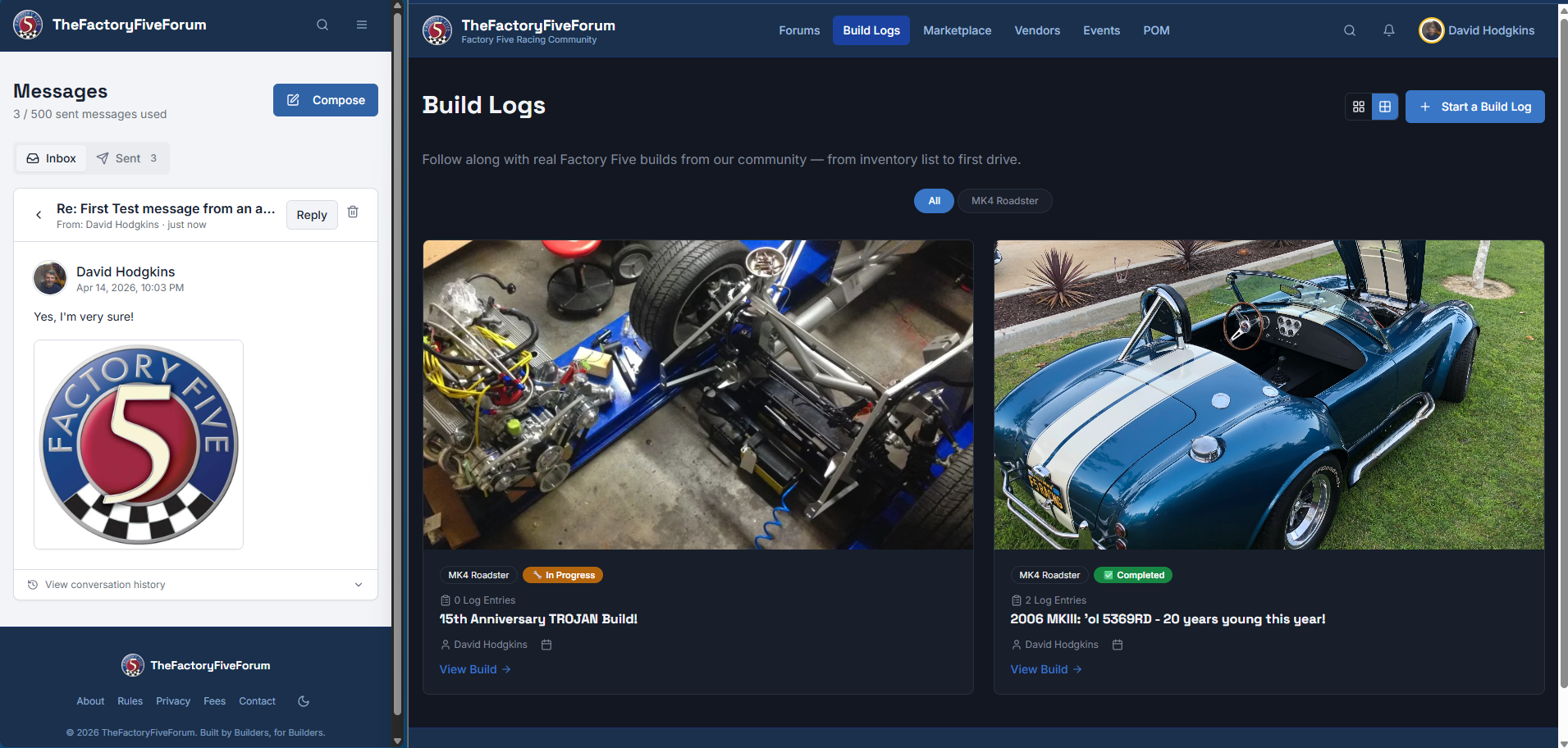Click the MK4 Roadster tag on 5369RD card

click(x=1049, y=575)
